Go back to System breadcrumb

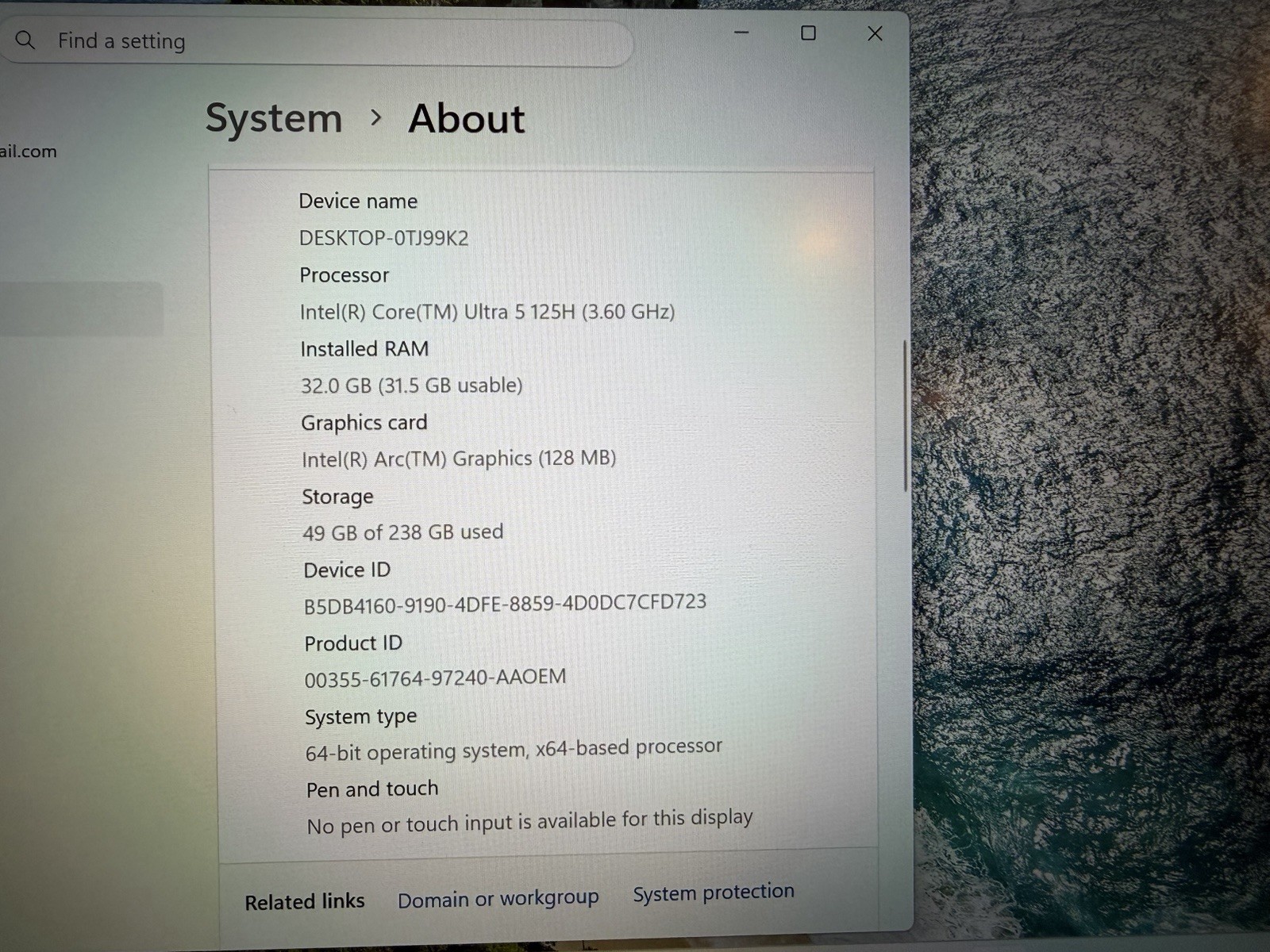click(x=274, y=119)
